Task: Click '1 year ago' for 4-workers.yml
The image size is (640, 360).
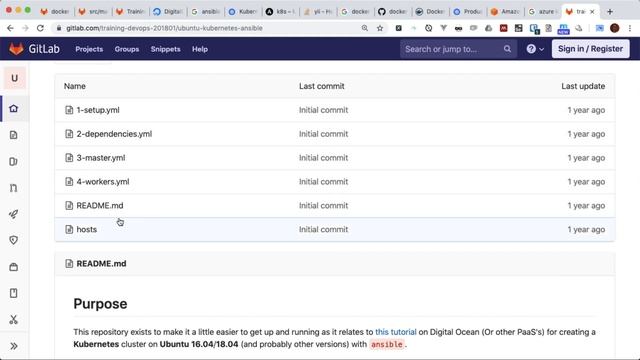Action: [586, 182]
